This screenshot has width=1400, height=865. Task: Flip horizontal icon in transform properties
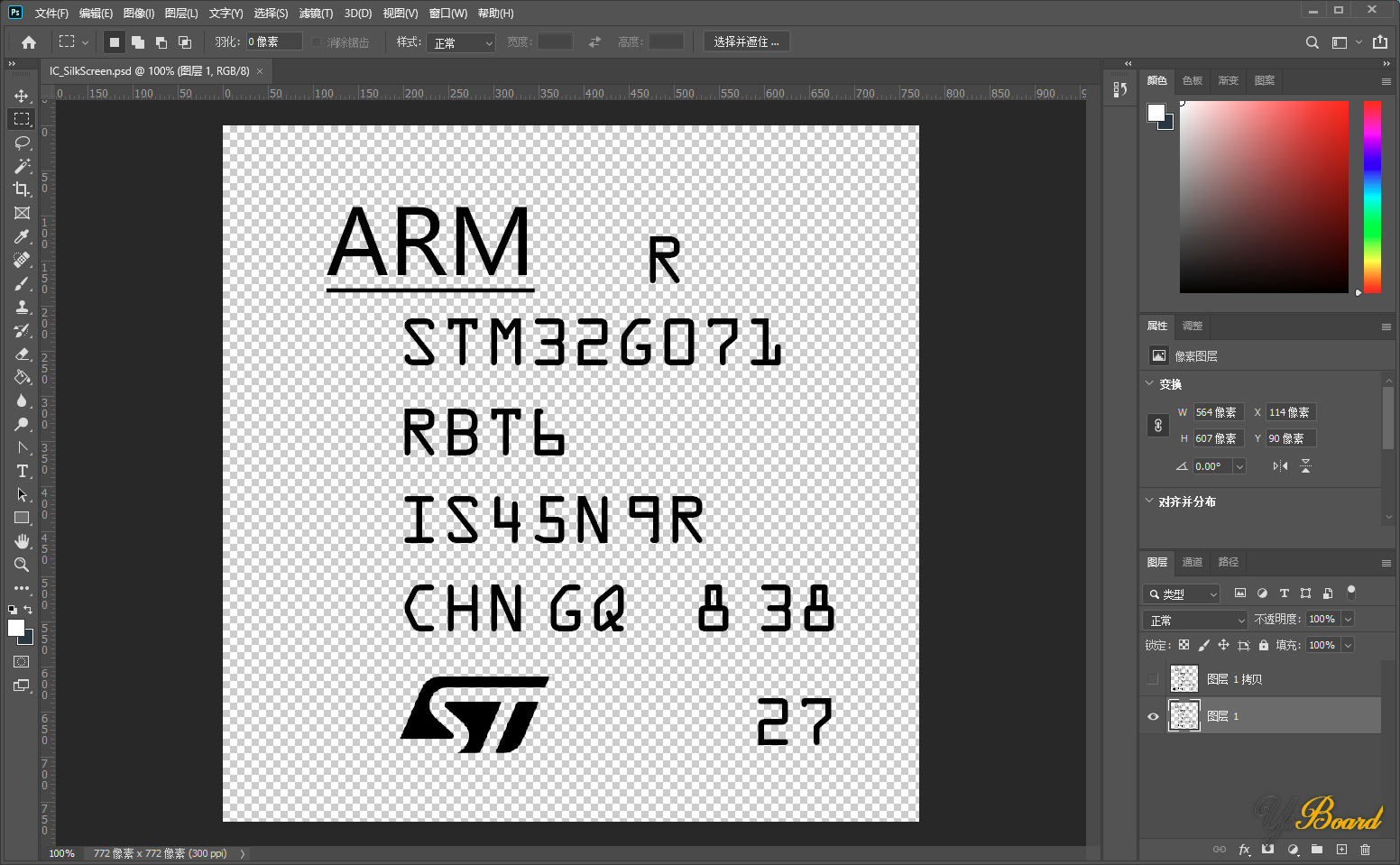point(1280,465)
